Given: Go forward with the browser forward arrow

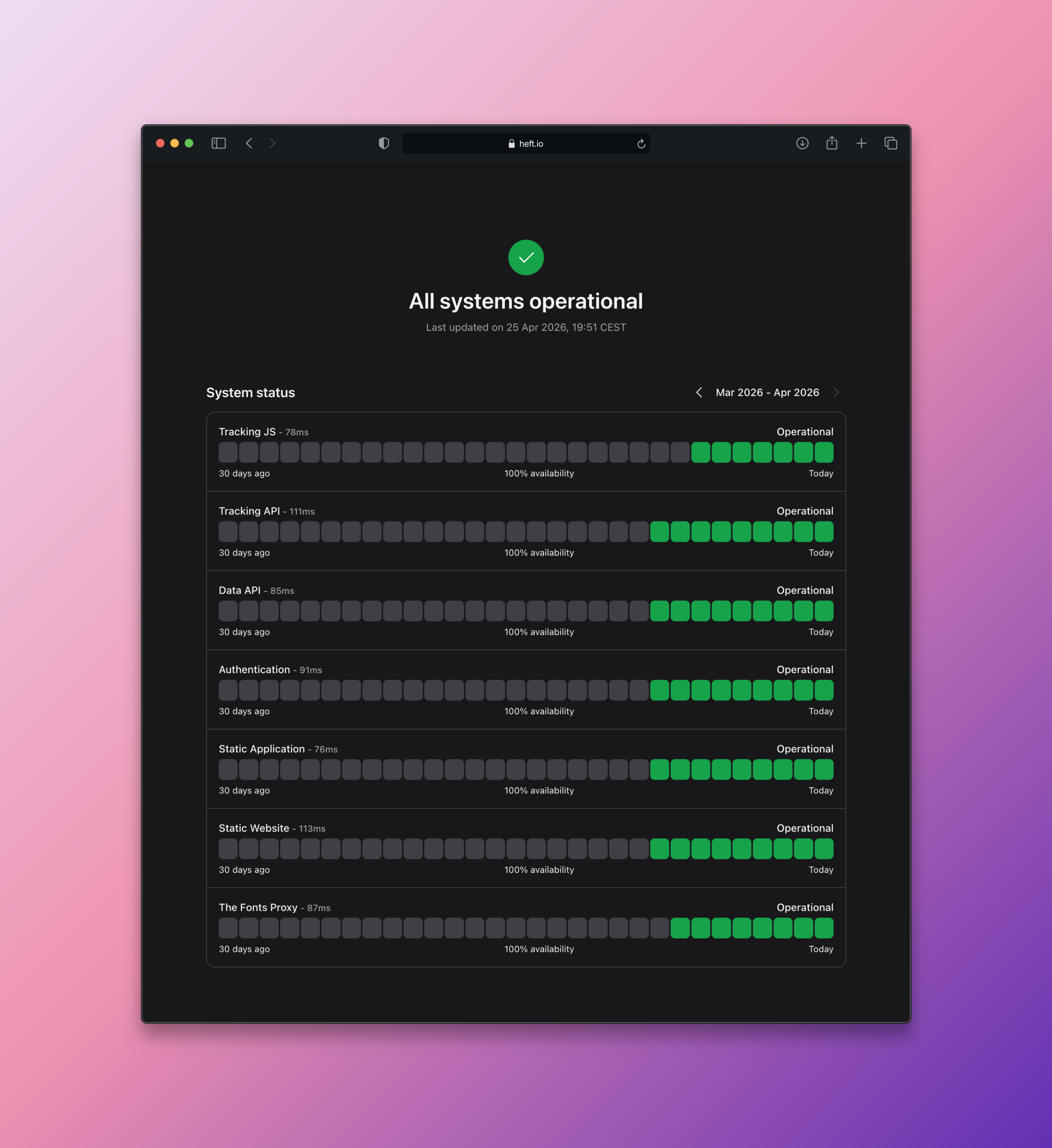Looking at the screenshot, I should pyautogui.click(x=272, y=143).
